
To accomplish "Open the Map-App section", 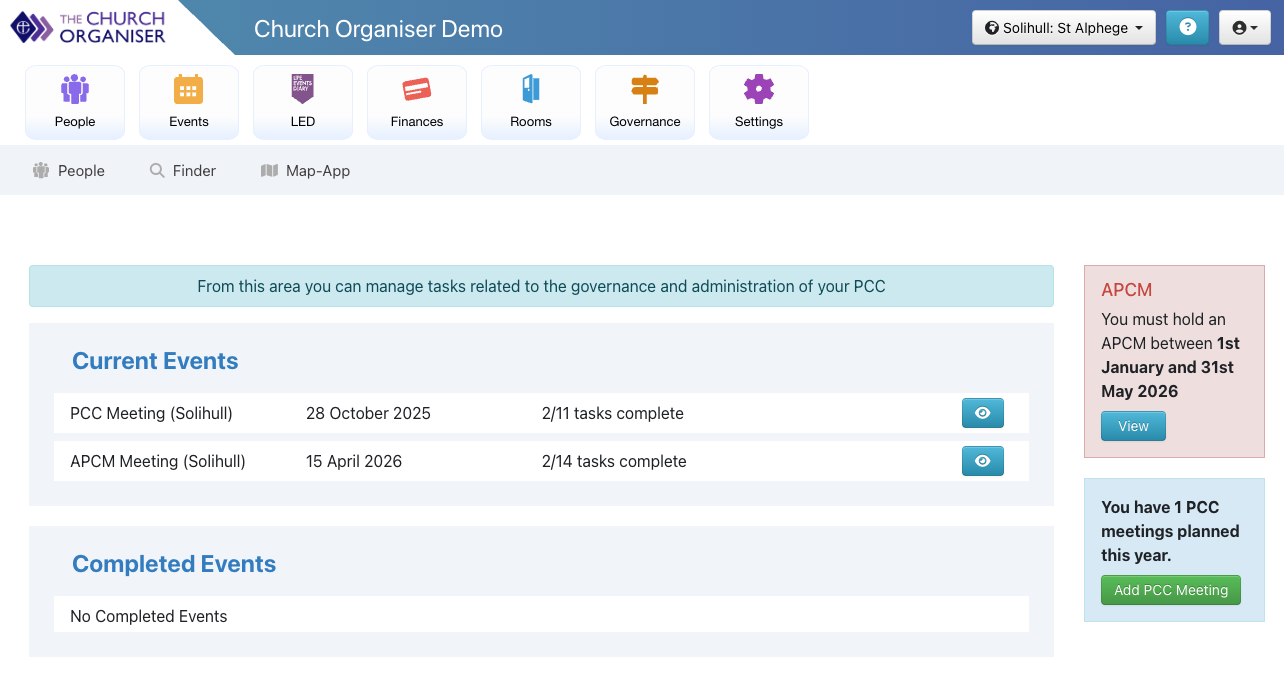I will [305, 170].
